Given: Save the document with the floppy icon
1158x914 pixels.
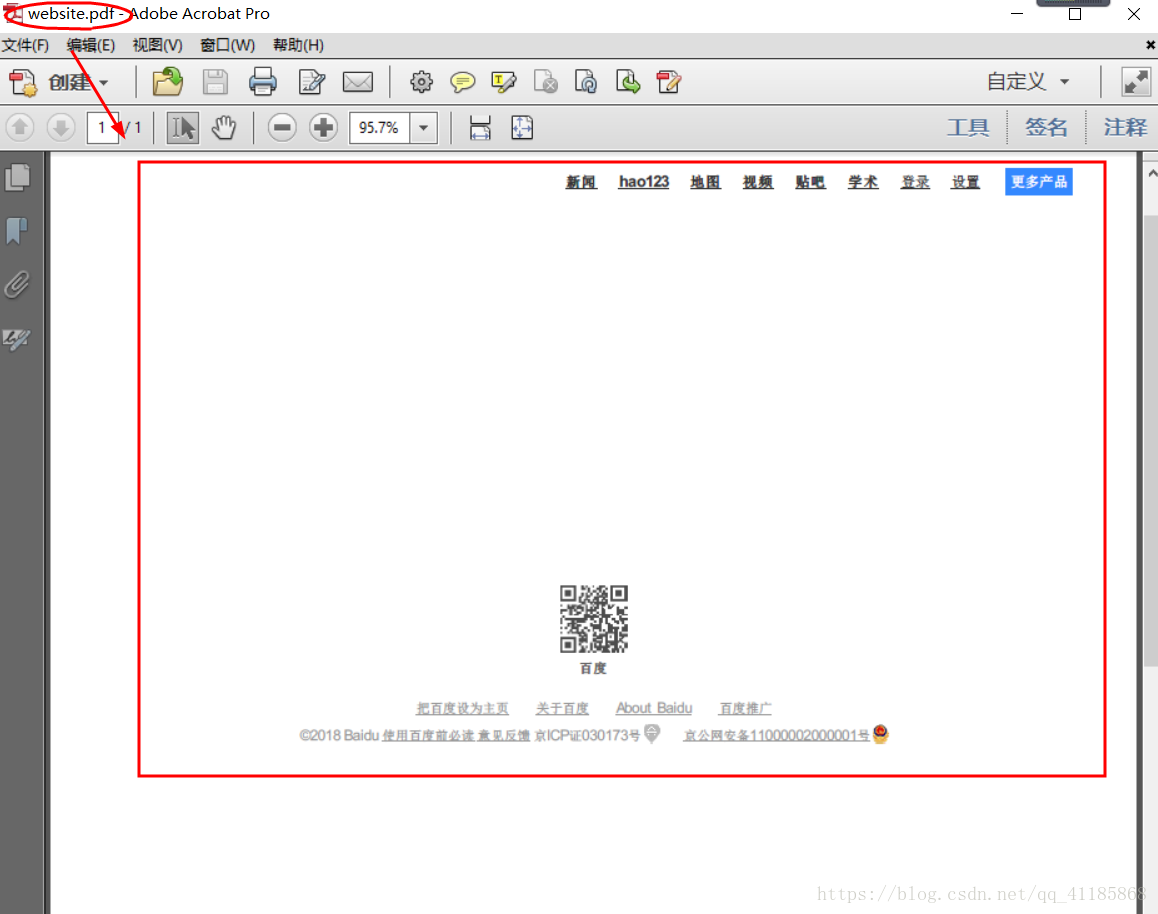Looking at the screenshot, I should coord(215,82).
